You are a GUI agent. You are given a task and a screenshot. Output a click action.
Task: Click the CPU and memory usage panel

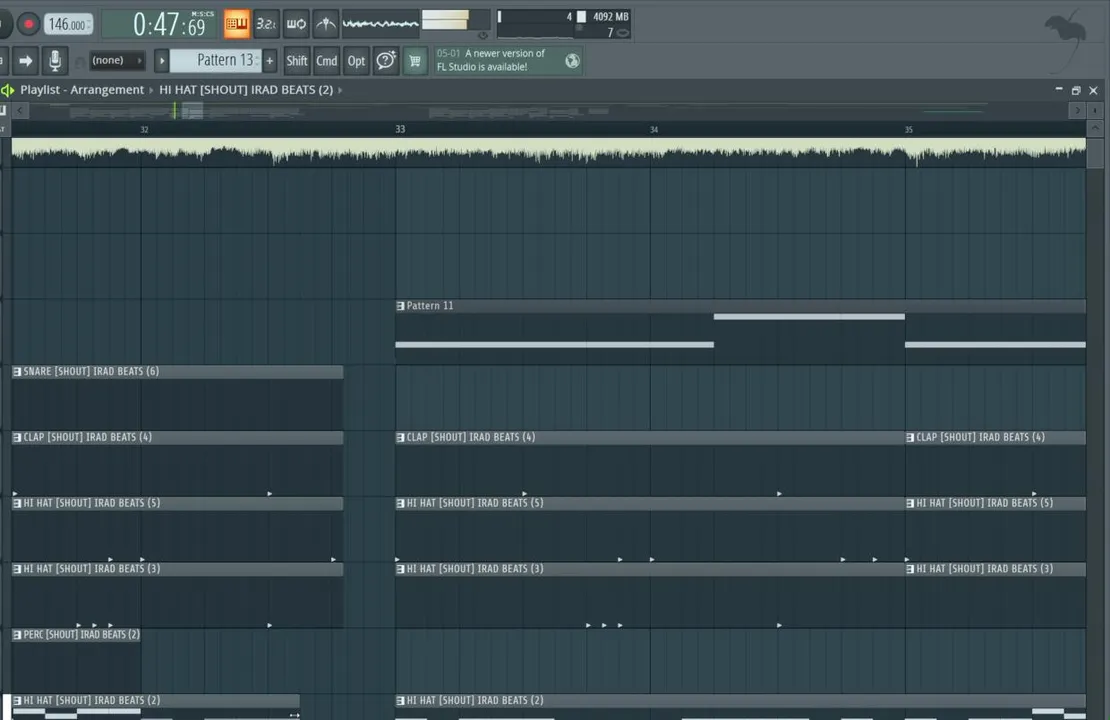tap(563, 24)
